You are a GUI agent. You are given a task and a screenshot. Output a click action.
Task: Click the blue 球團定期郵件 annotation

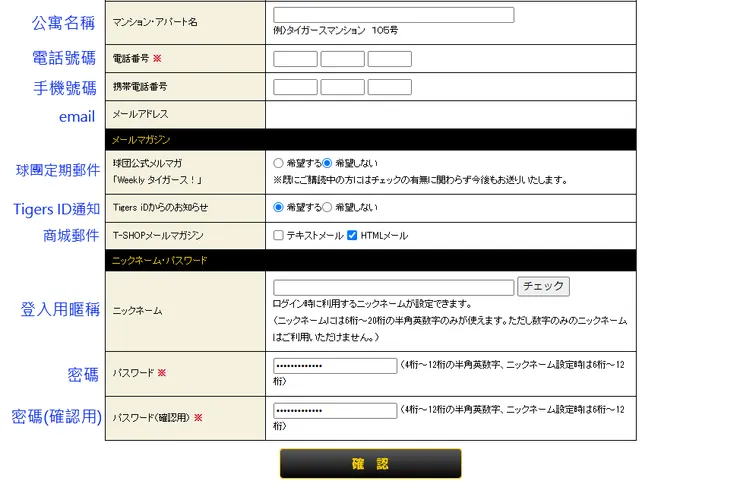[58, 170]
